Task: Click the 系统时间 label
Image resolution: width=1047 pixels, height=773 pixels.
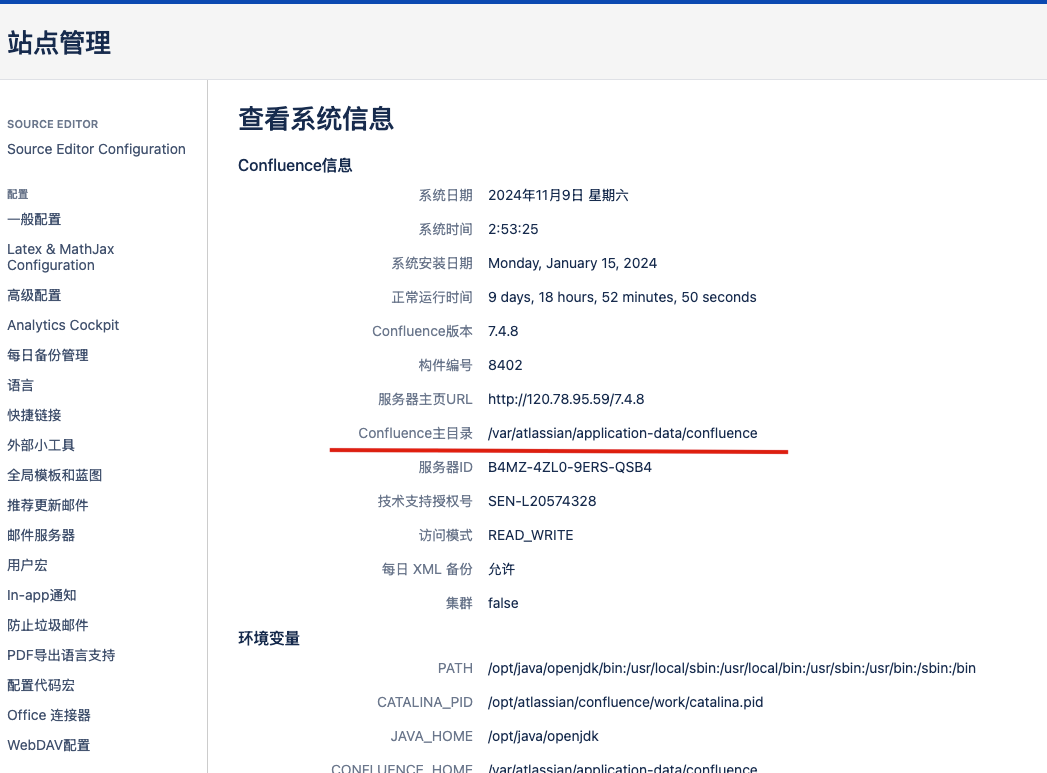Action: click(x=445, y=230)
